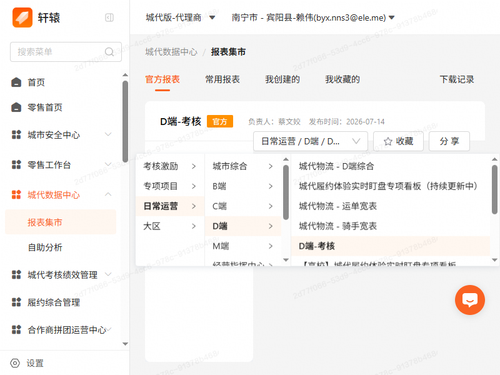Viewport: 500px width, 375px height.
Task: Switch to 官方报表 tab
Action: click(162, 79)
